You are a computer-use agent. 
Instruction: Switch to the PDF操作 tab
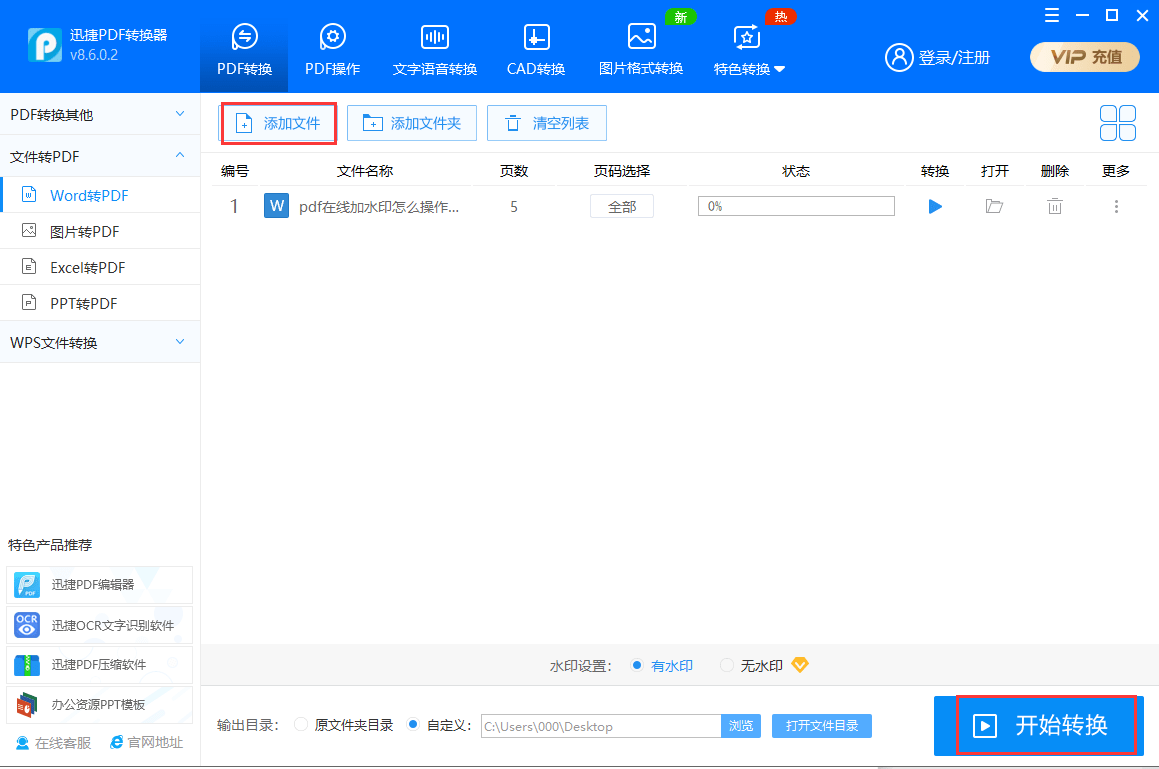click(x=333, y=50)
